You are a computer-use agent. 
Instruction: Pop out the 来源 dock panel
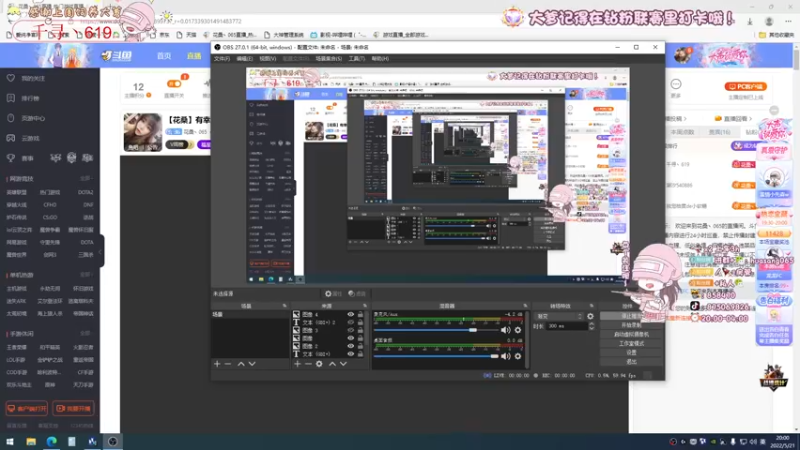[x=365, y=306]
